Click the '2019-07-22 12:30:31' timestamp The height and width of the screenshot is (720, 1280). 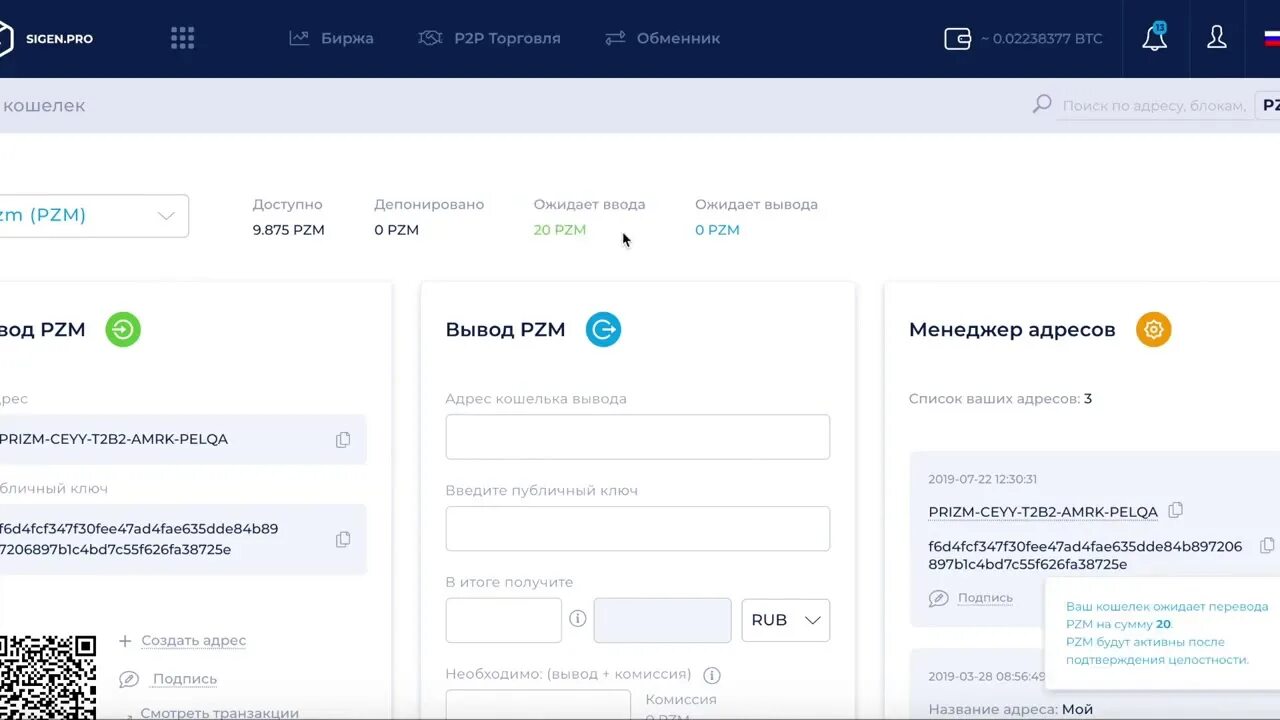[x=982, y=479]
